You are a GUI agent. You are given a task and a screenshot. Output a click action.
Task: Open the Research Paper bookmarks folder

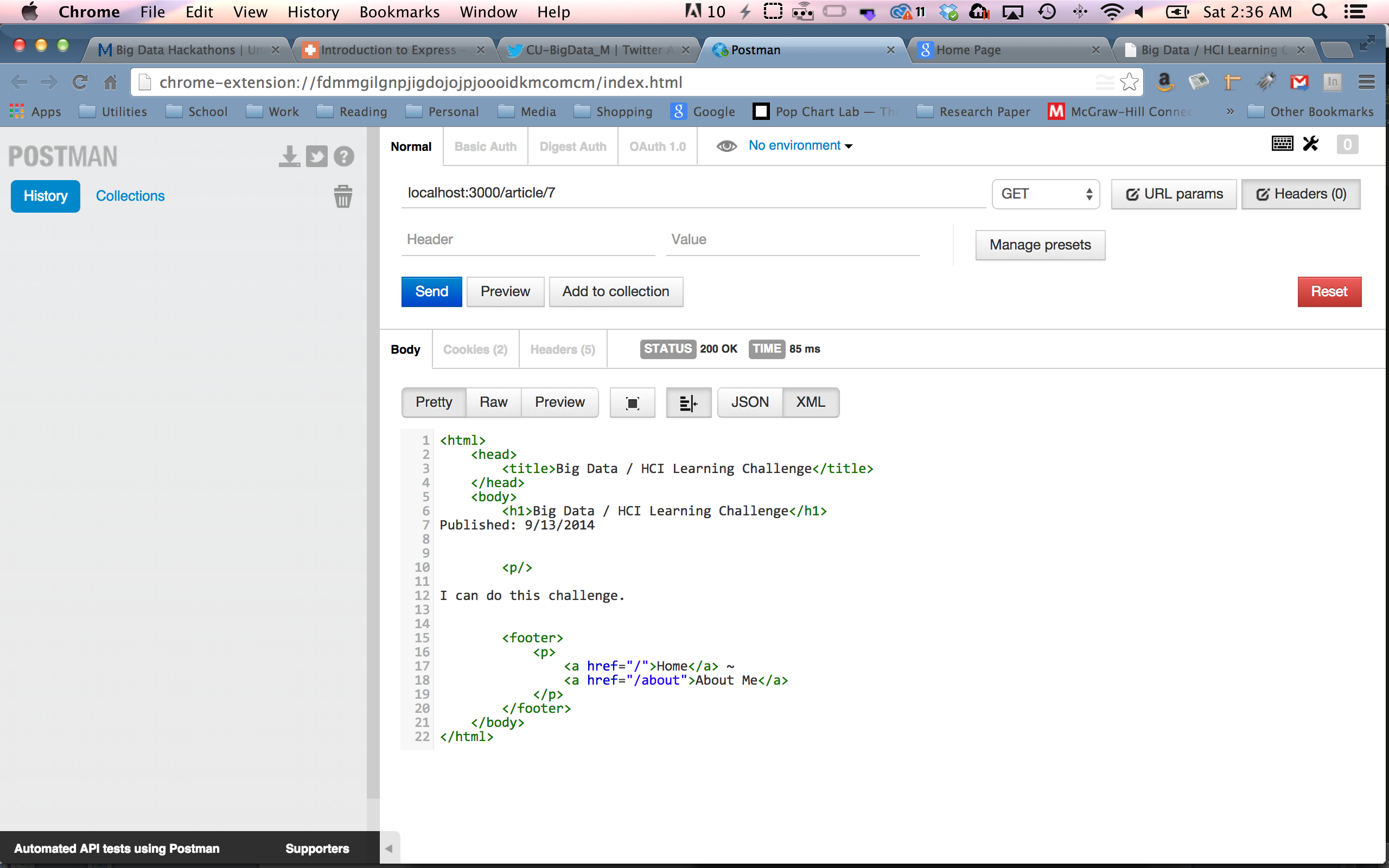973,111
